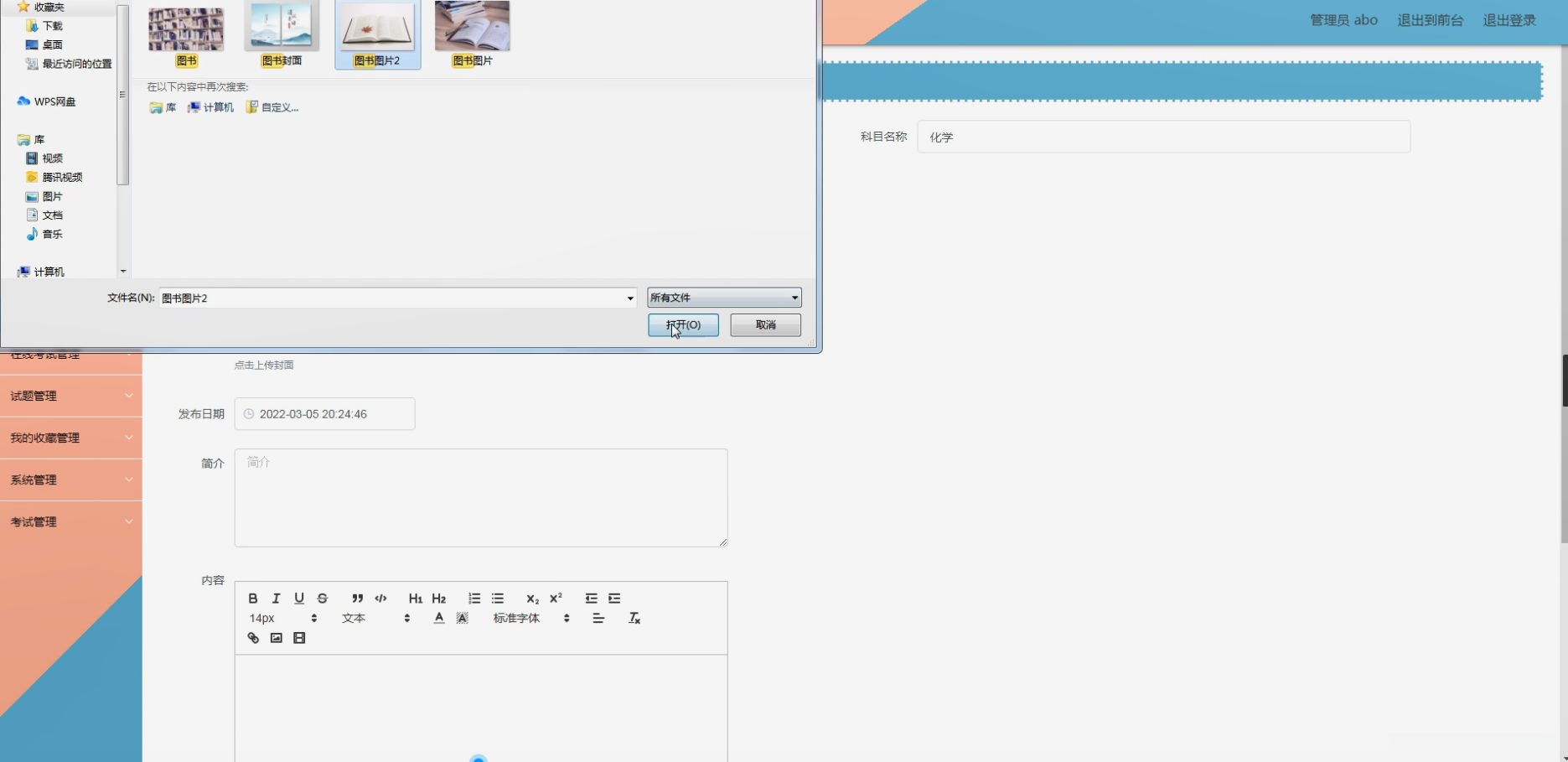Create a bulleted list

[498, 599]
